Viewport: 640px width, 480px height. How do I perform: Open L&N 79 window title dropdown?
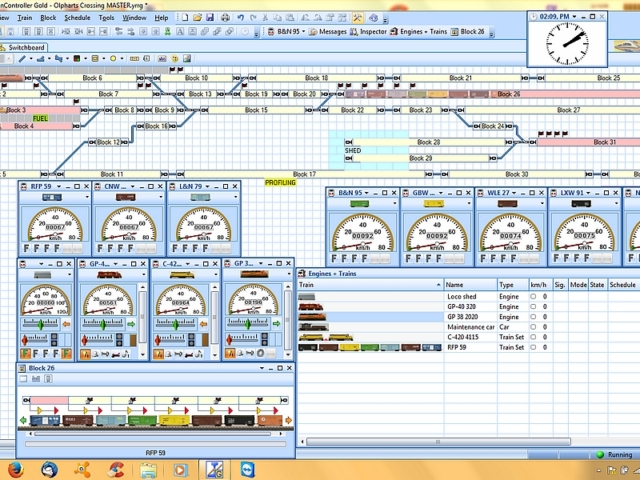(207, 187)
